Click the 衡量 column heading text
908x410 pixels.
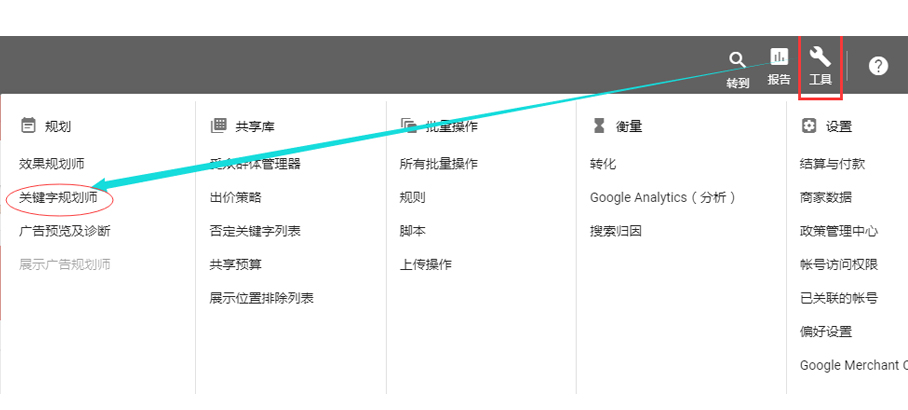(629, 126)
